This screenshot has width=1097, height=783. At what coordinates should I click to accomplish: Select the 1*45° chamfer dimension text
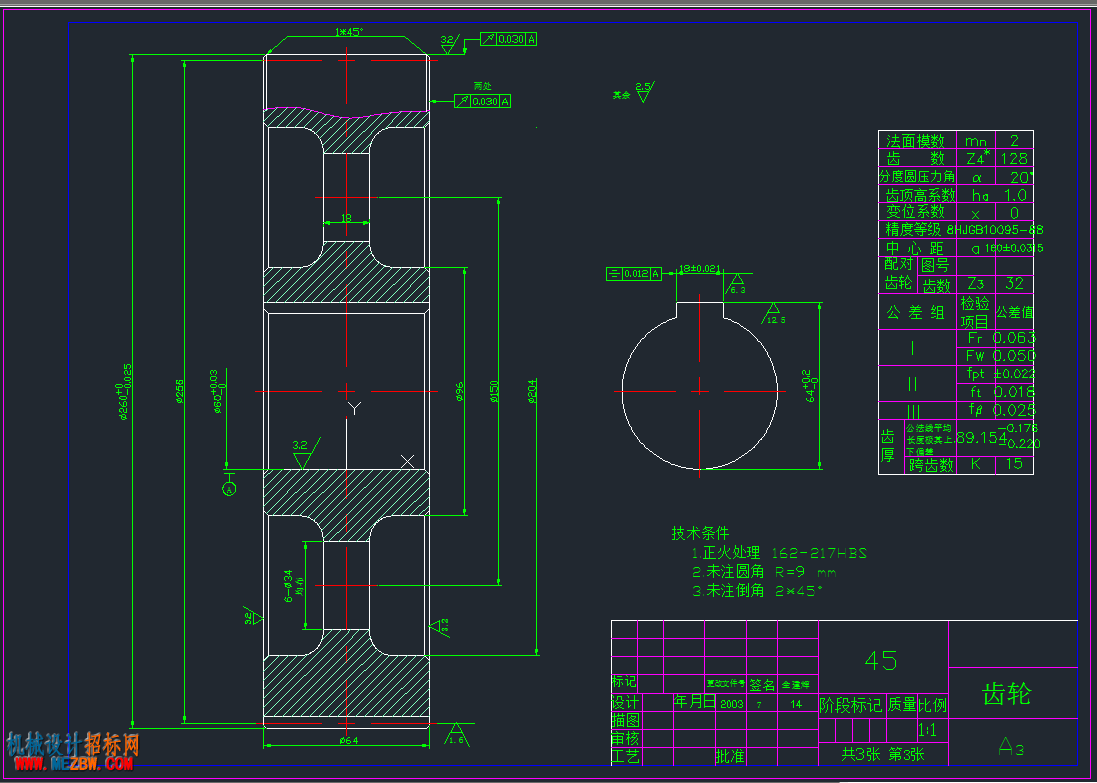pyautogui.click(x=349, y=32)
